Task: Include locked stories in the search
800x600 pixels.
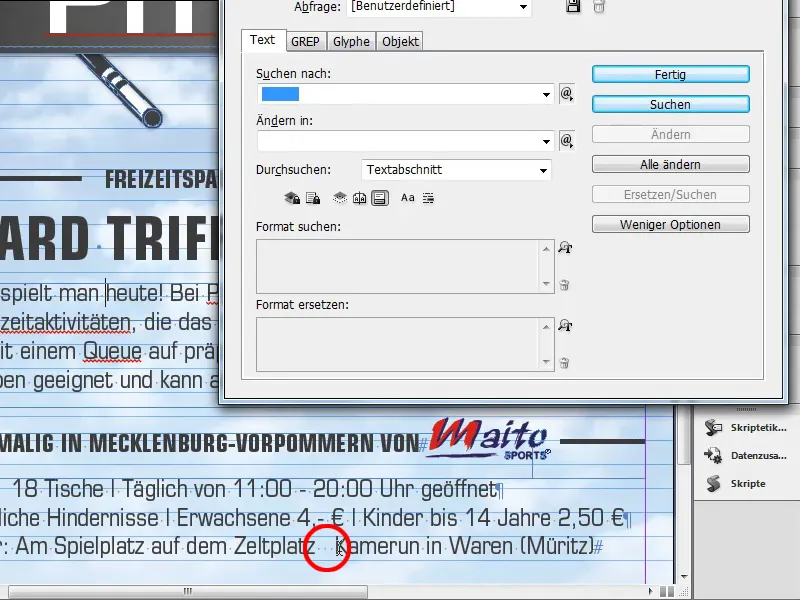Action: (311, 197)
